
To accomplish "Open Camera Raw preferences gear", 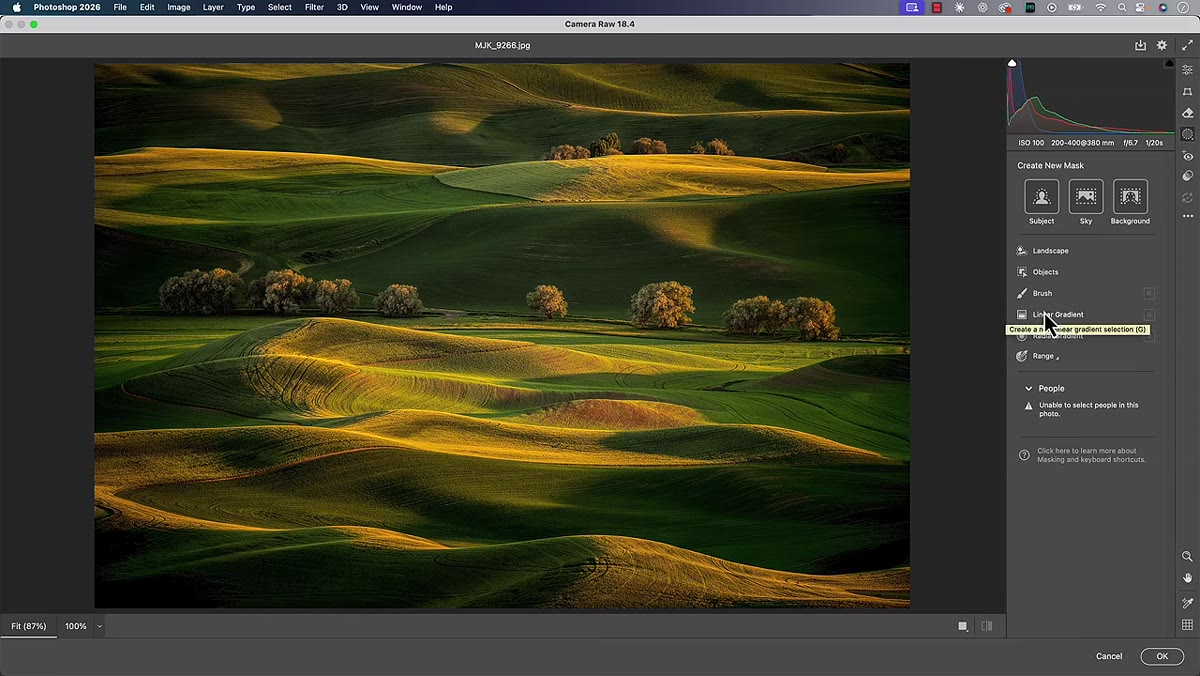I will coord(1162,45).
